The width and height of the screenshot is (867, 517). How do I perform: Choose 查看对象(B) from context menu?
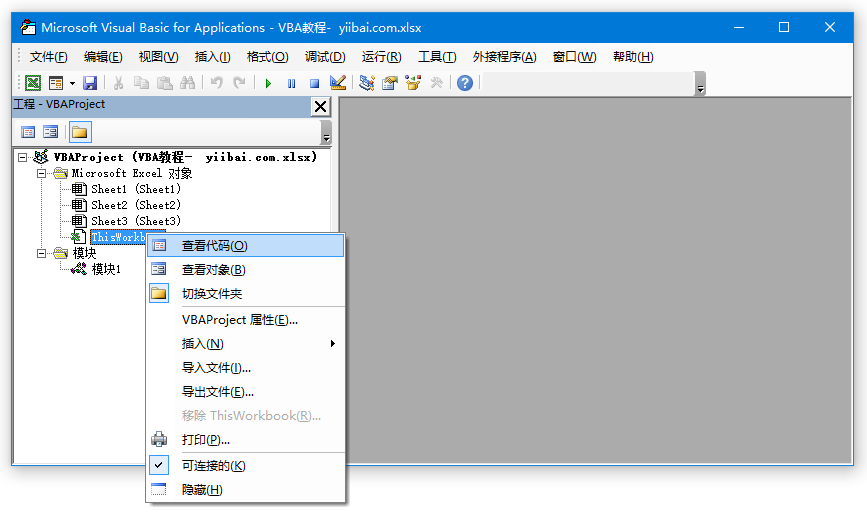pyautogui.click(x=246, y=270)
